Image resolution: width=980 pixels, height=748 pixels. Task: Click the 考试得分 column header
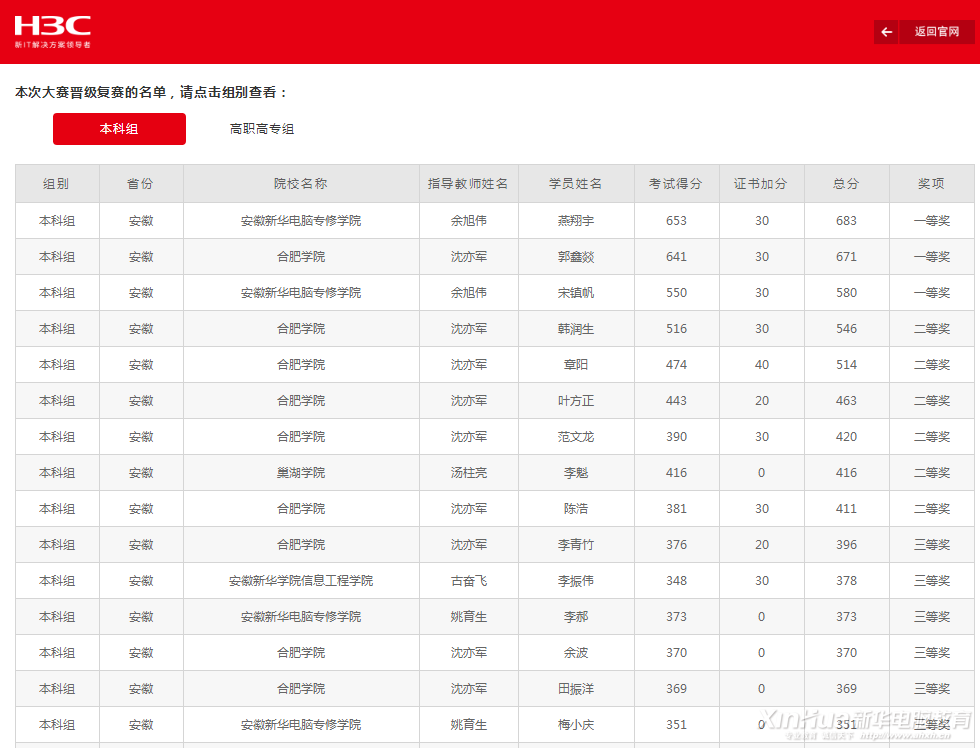pyautogui.click(x=676, y=184)
